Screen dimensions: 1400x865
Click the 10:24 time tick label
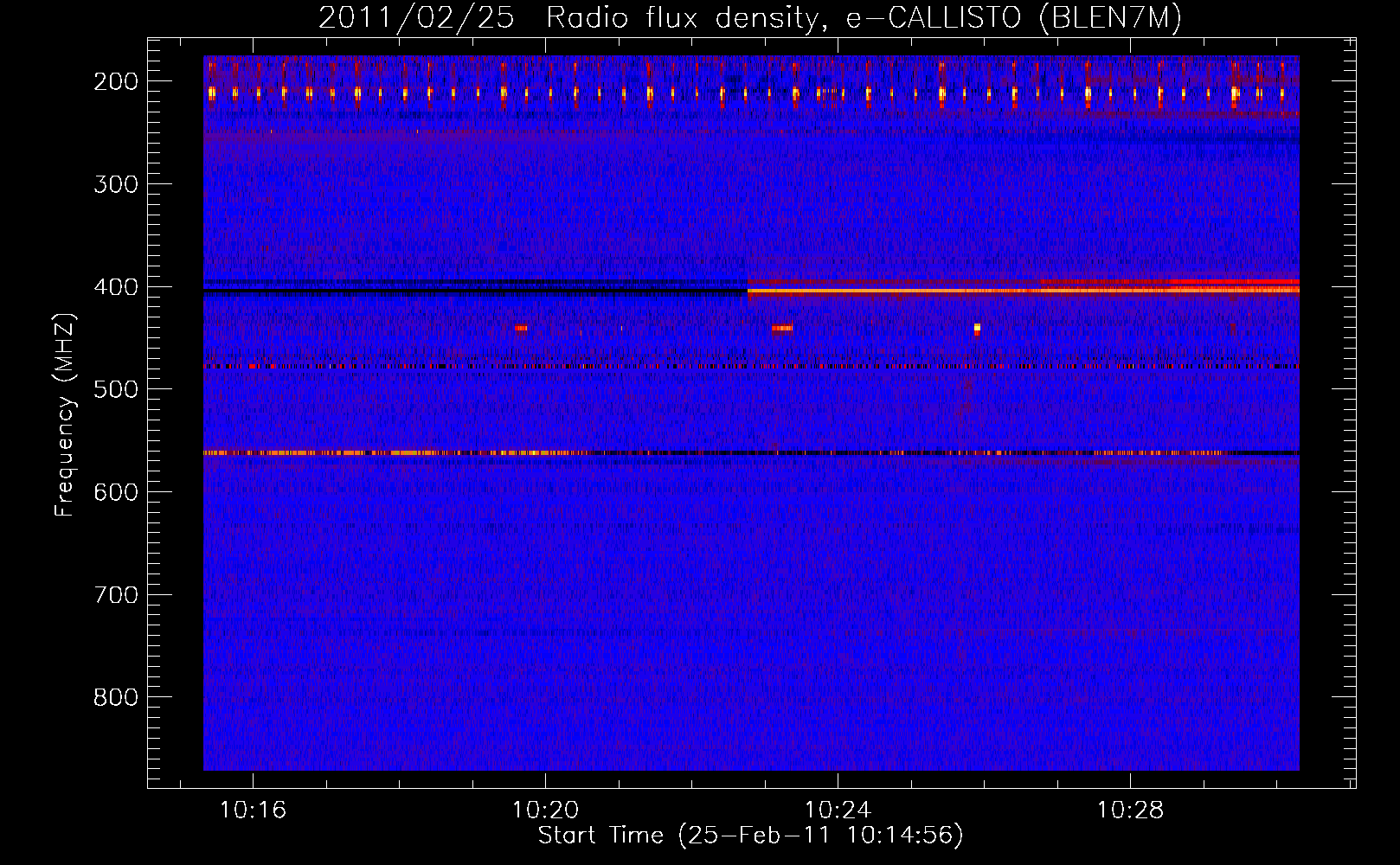pyautogui.click(x=838, y=811)
